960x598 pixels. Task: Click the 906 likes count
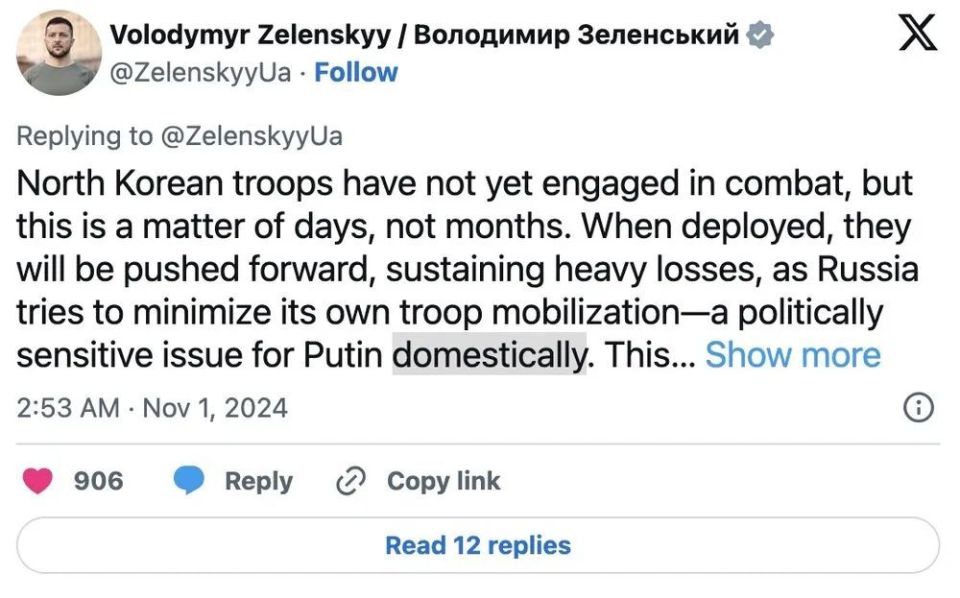pyautogui.click(x=99, y=481)
